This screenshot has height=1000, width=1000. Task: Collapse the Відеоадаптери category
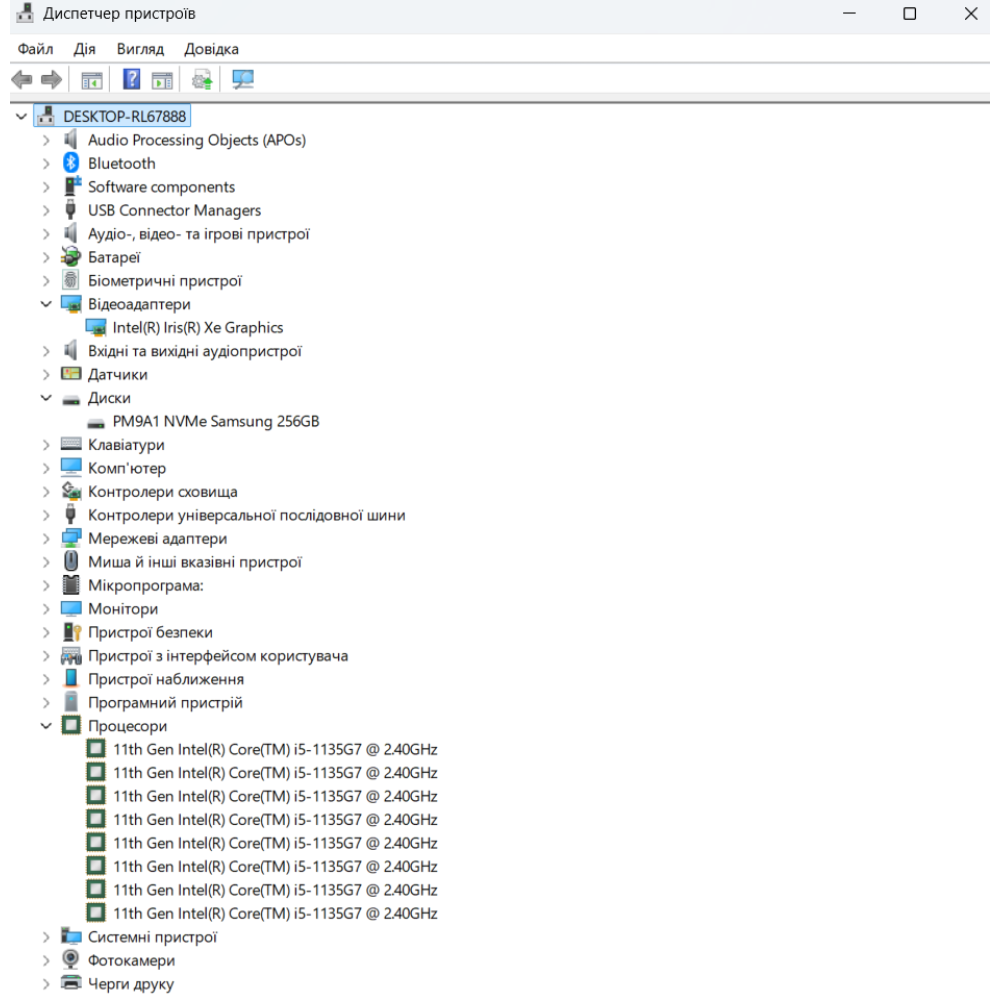point(46,304)
